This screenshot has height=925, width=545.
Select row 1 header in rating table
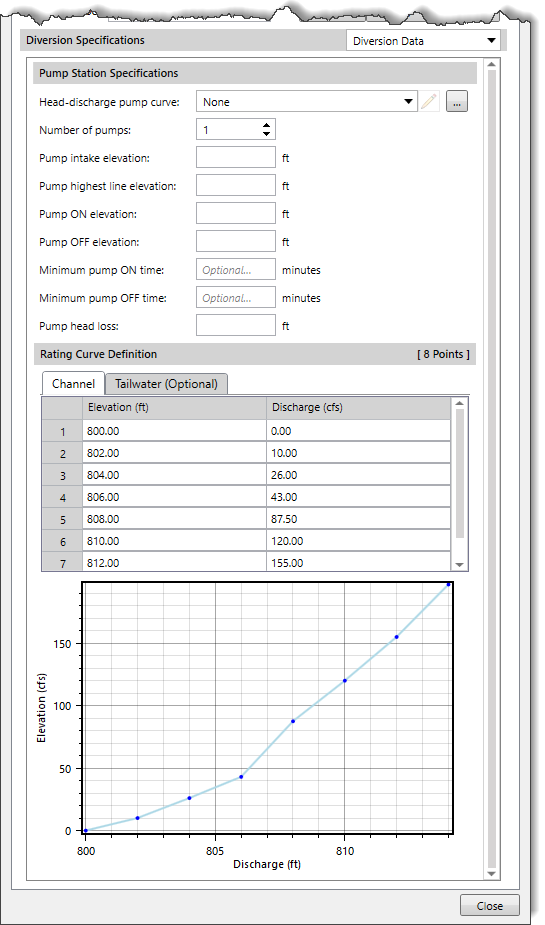[x=63, y=432]
